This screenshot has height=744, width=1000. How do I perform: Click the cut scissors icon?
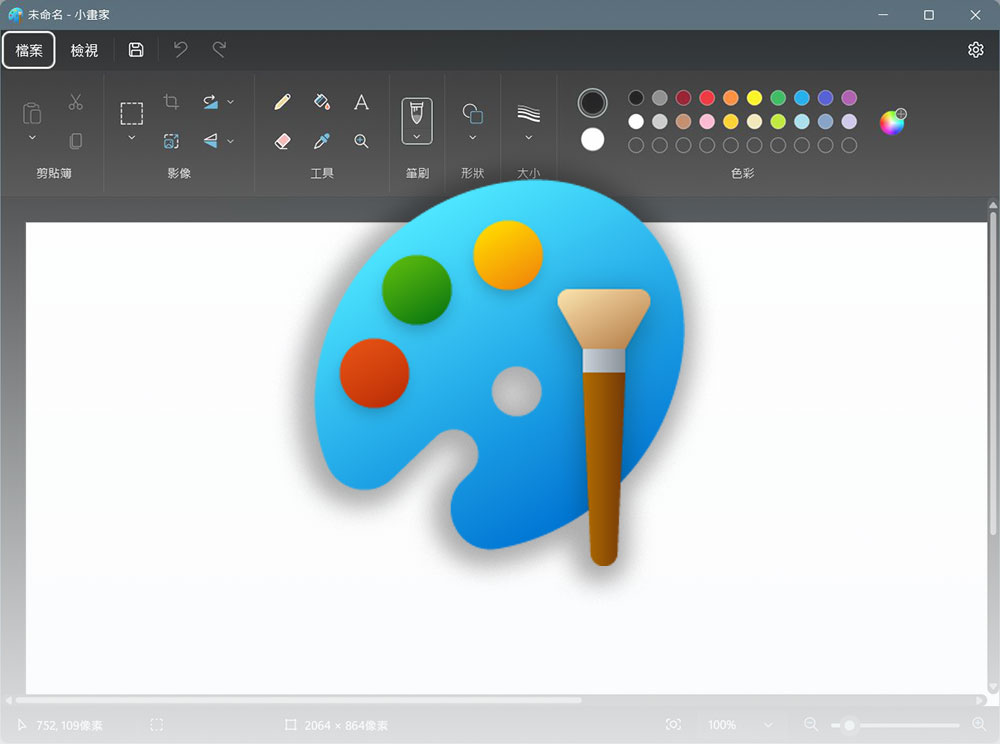tap(75, 102)
